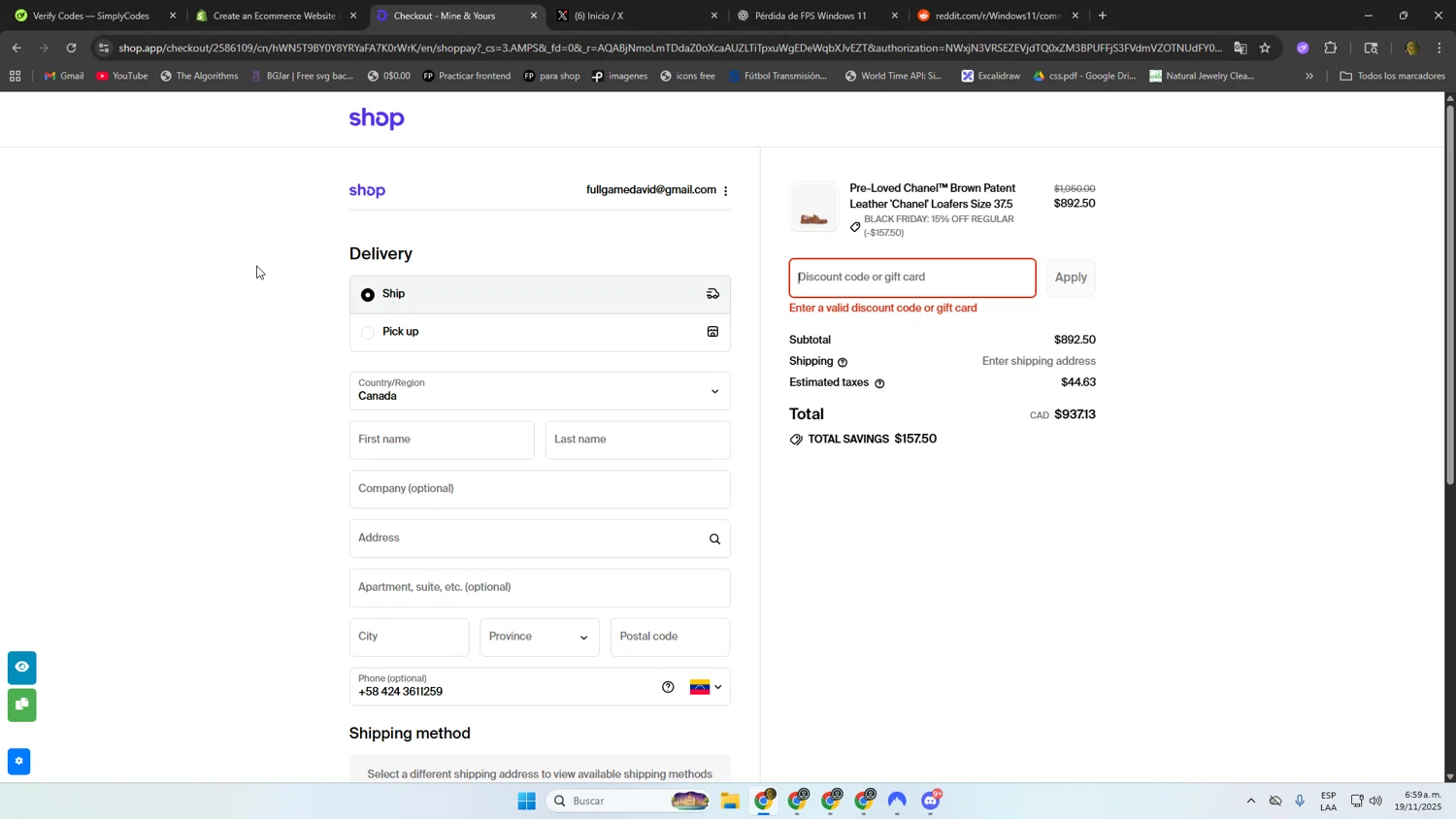Click the Company (optional) field
This screenshot has width=1456, height=819.
coord(540,489)
